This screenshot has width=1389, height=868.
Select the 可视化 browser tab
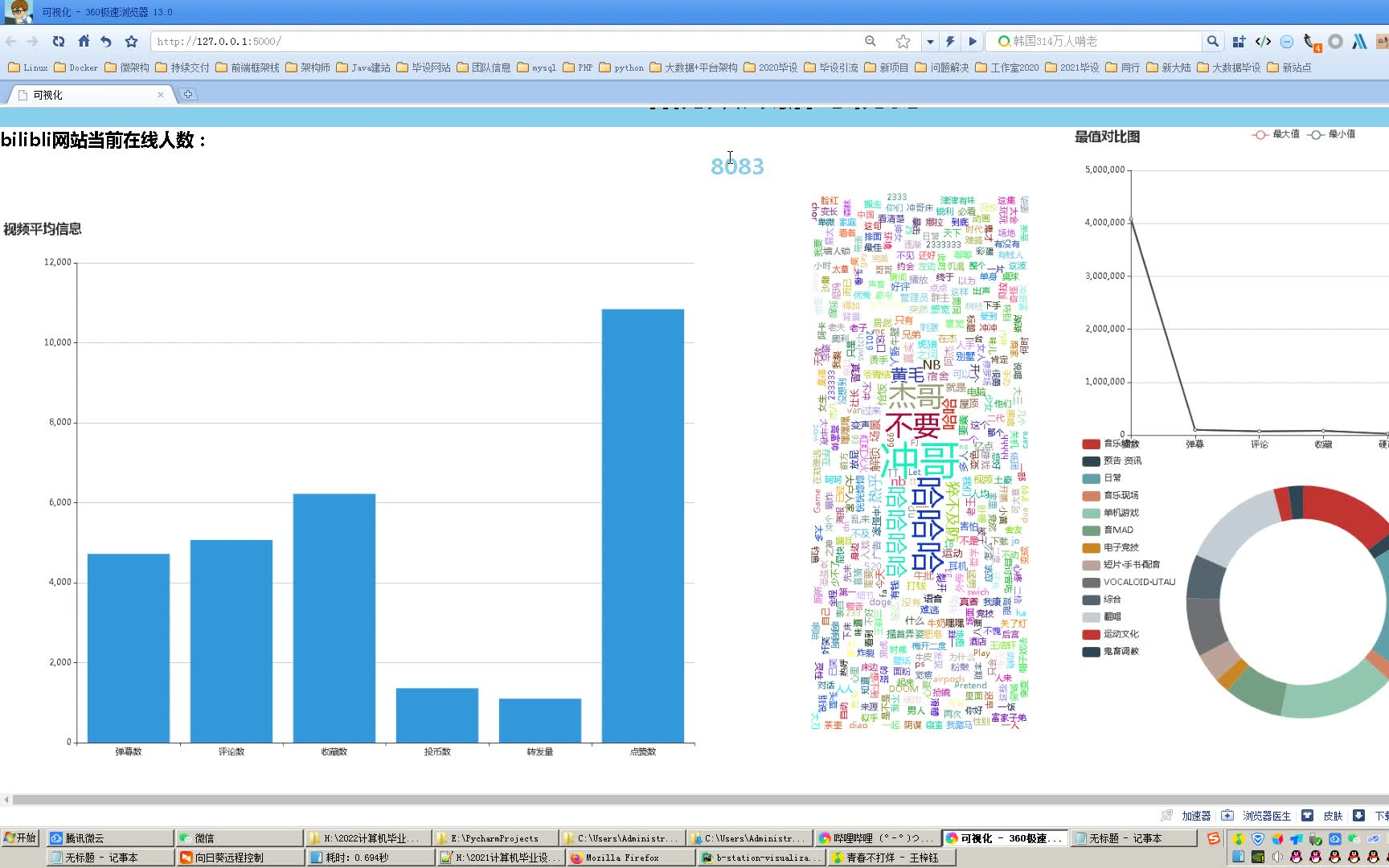tap(88, 95)
